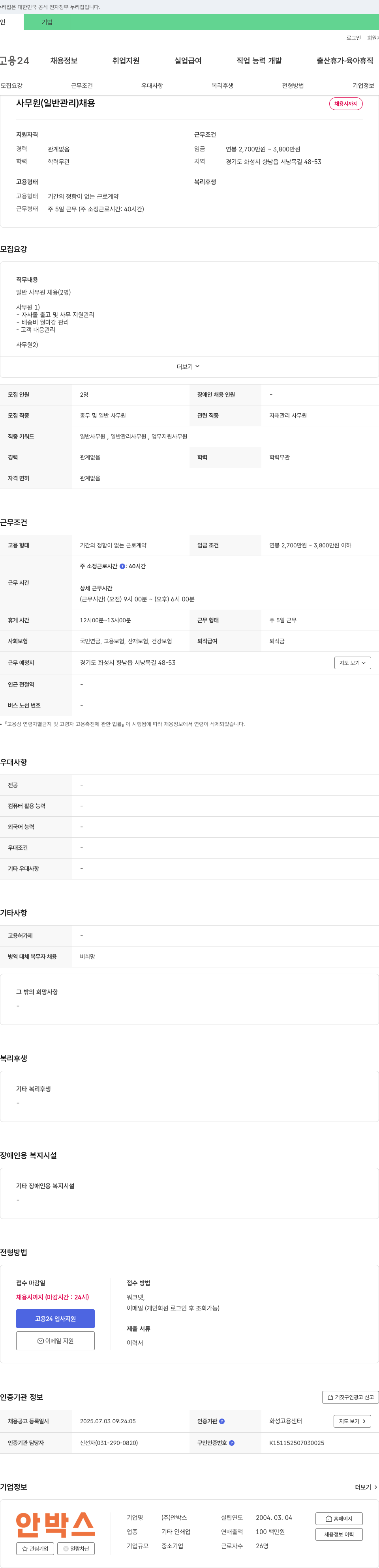This screenshot has width=379, height=1568.
Task: Open the 실업급여 main menu
Action: (x=188, y=61)
